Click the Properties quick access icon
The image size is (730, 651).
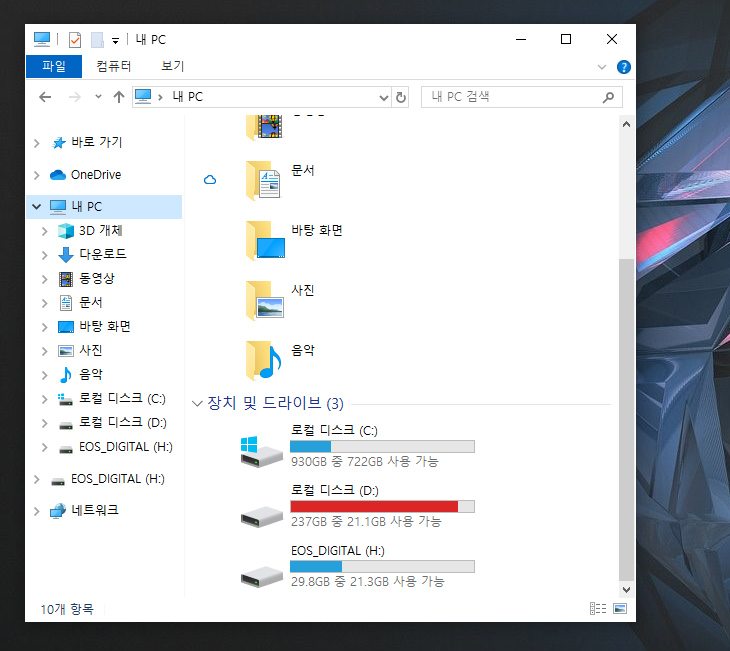pos(74,40)
